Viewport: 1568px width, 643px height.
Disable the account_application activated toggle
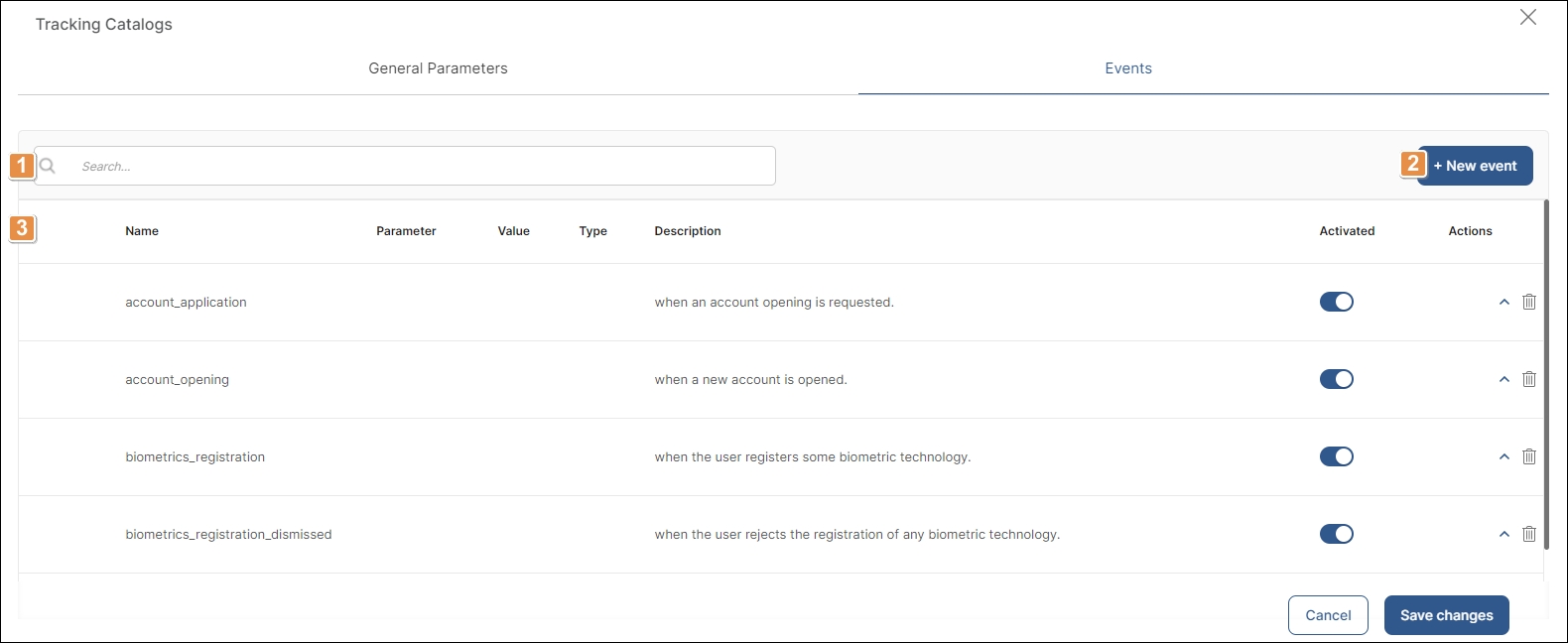tap(1337, 302)
